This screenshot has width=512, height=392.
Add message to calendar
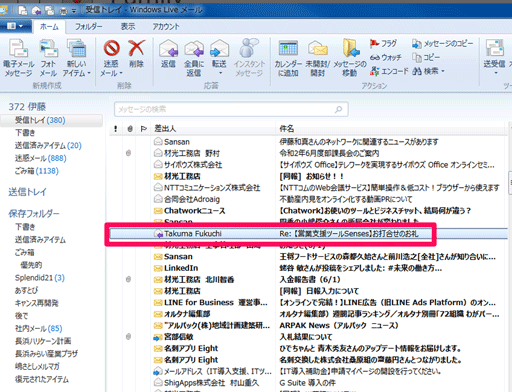[288, 58]
